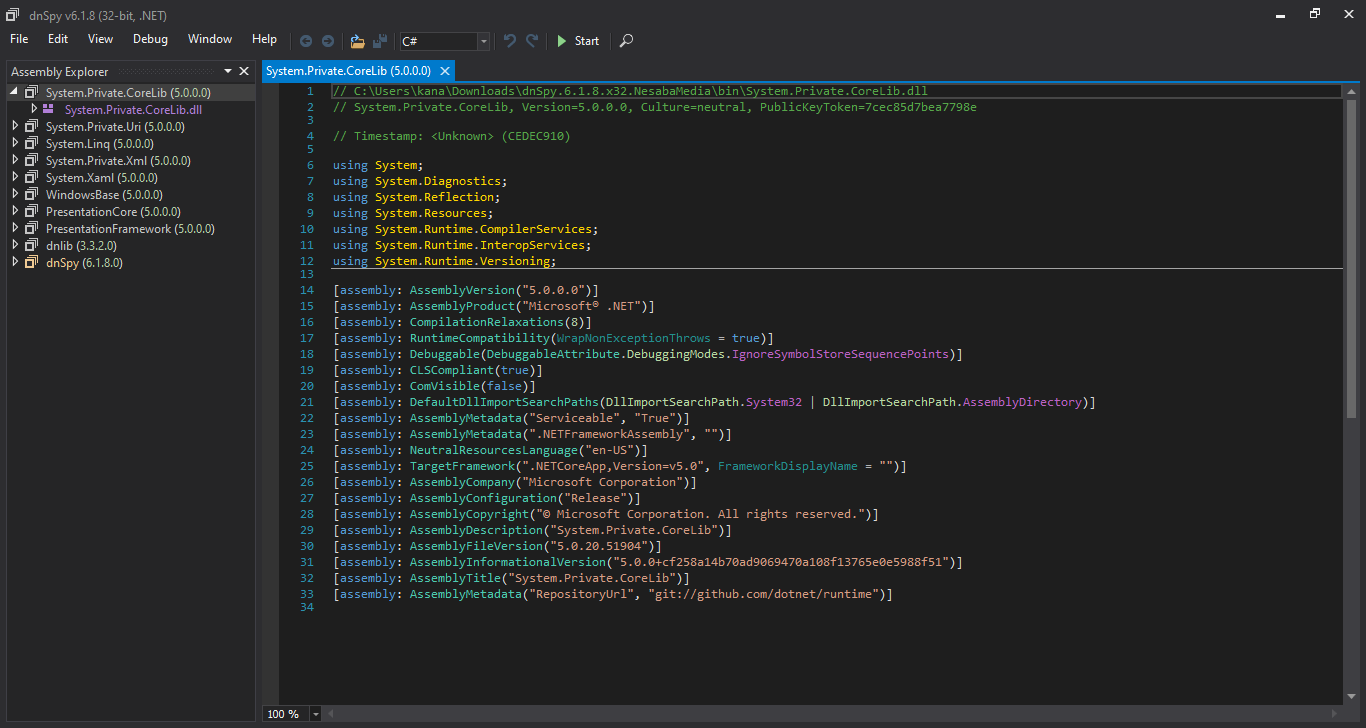This screenshot has width=1366, height=728.
Task: Open the Edit menu
Action: point(58,39)
